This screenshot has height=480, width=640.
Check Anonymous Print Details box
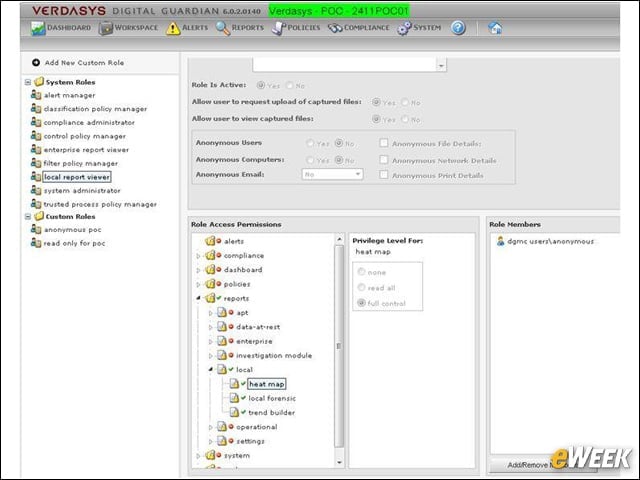(384, 175)
